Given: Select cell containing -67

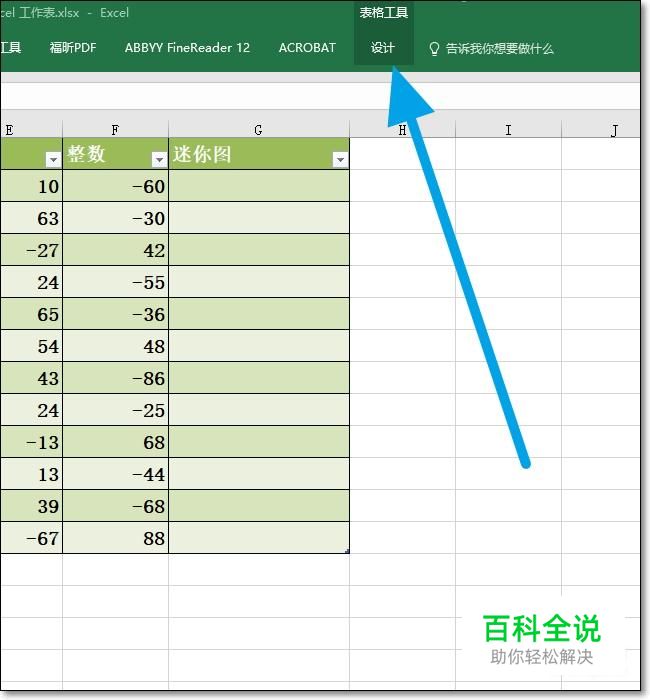Looking at the screenshot, I should [31, 538].
